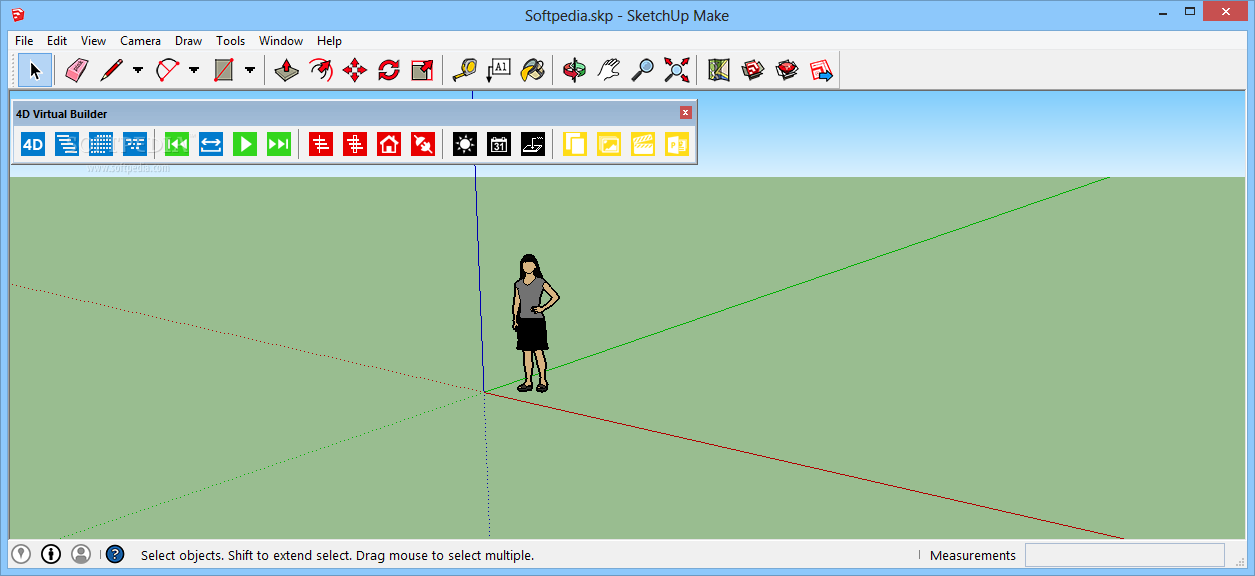Click the black sun shadow icon
This screenshot has height=576, width=1255.
[465, 144]
